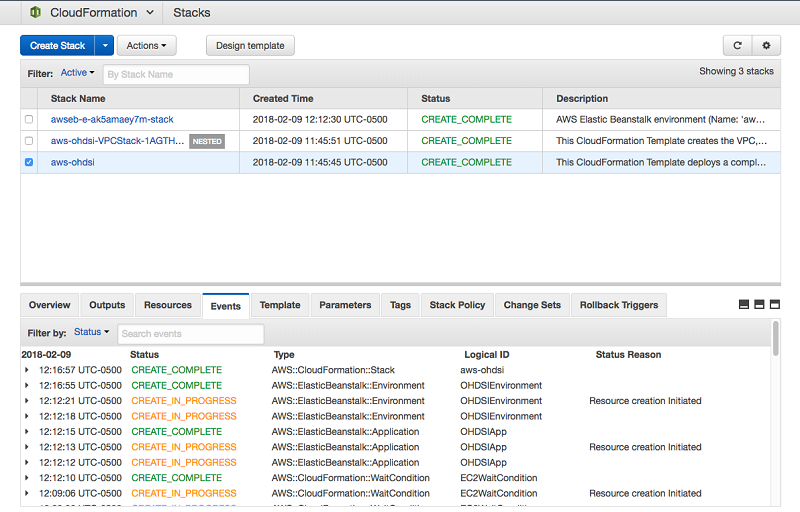The width and height of the screenshot is (800, 512).
Task: Check the awseb-e-ak5amaey7m-stack checkbox
Action: point(29,120)
